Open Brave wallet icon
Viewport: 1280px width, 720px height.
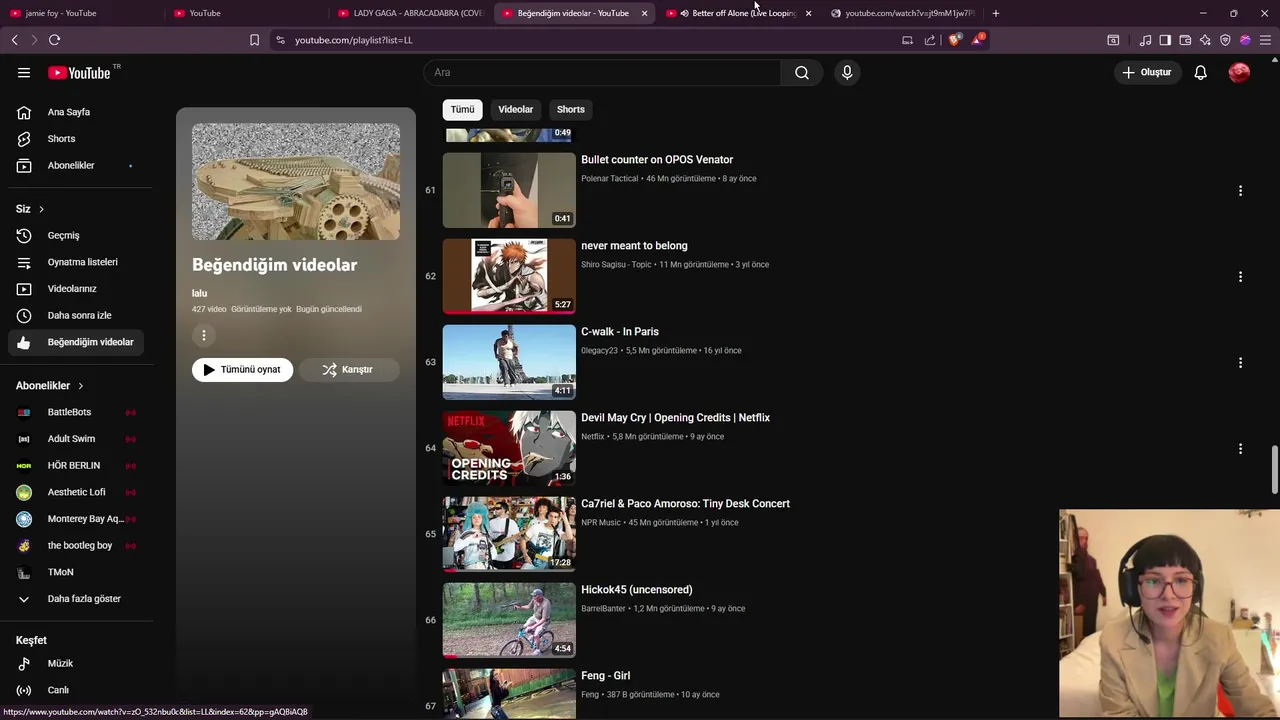(1185, 40)
